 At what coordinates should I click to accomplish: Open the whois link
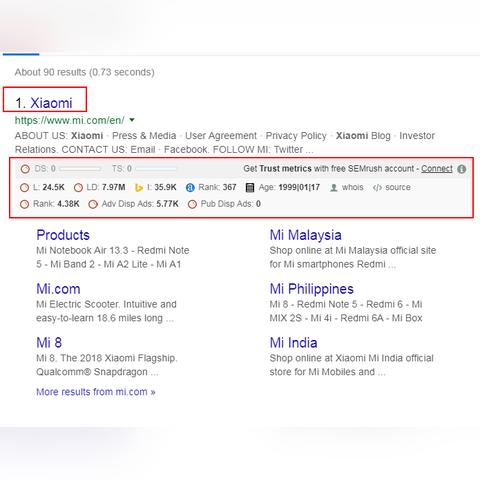point(352,187)
